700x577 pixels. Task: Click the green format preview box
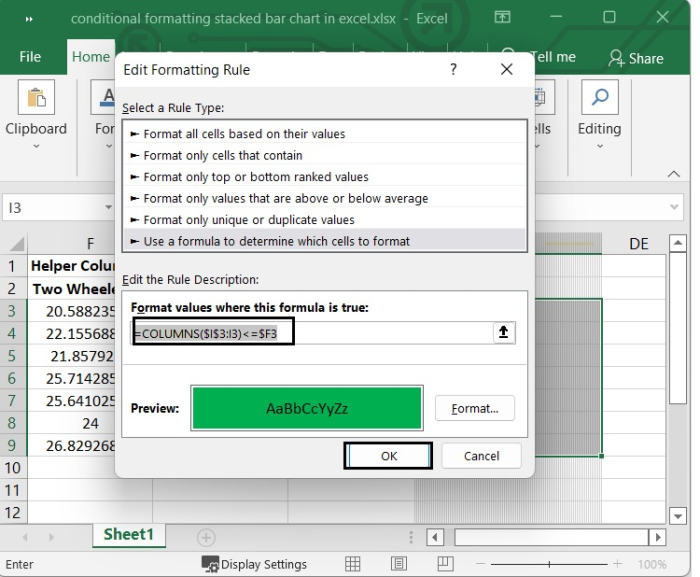[307, 408]
